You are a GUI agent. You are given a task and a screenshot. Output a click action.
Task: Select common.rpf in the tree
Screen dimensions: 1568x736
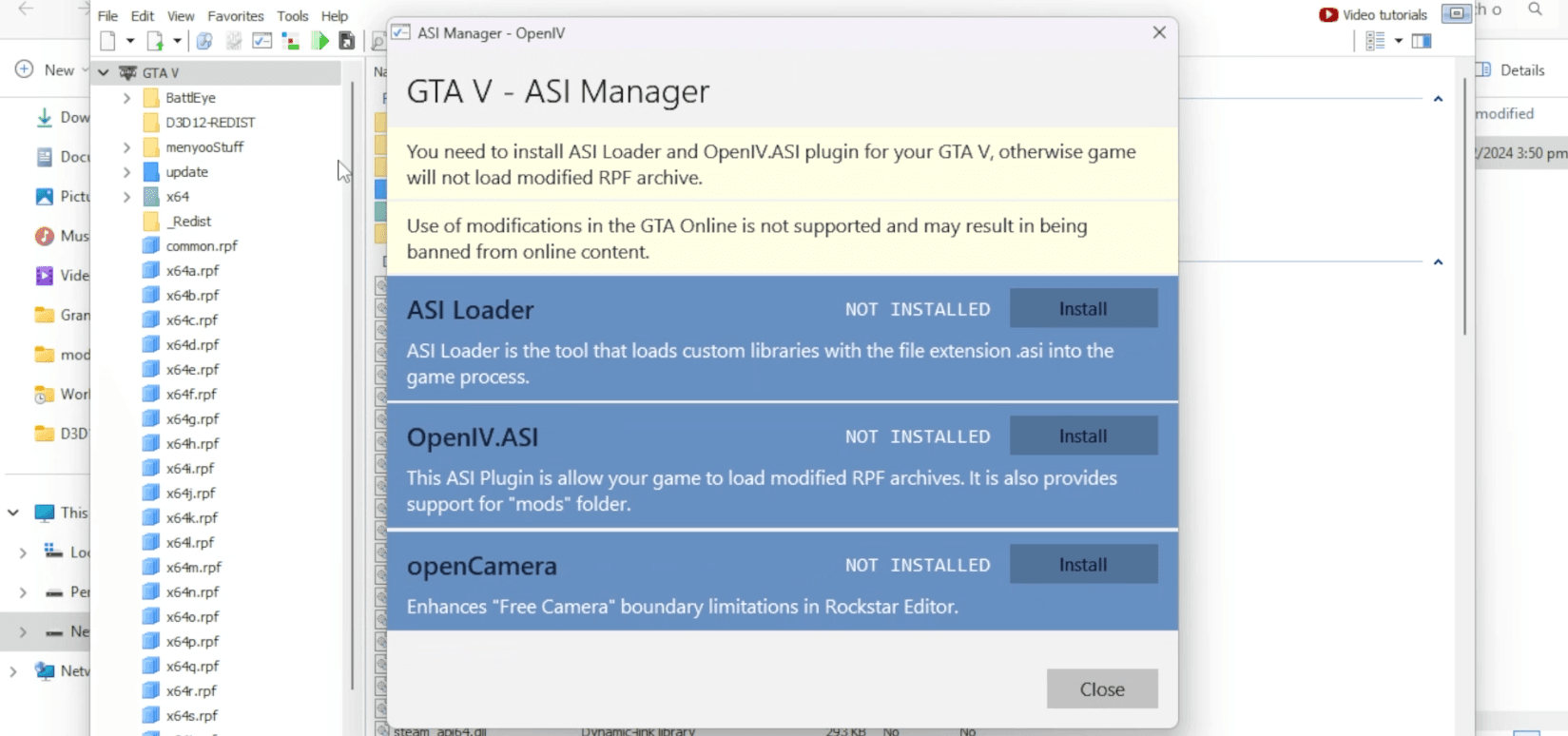[x=202, y=246]
